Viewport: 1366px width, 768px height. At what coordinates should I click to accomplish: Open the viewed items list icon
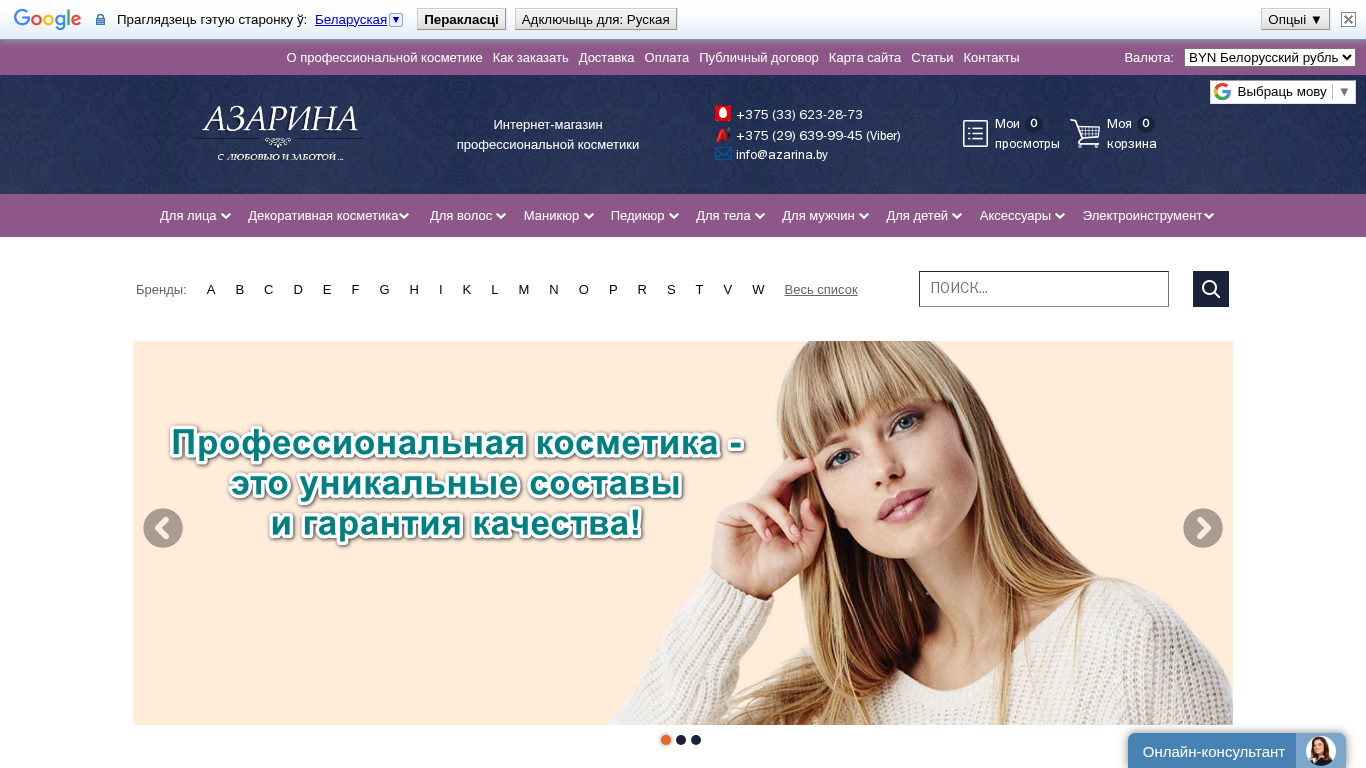pyautogui.click(x=975, y=133)
